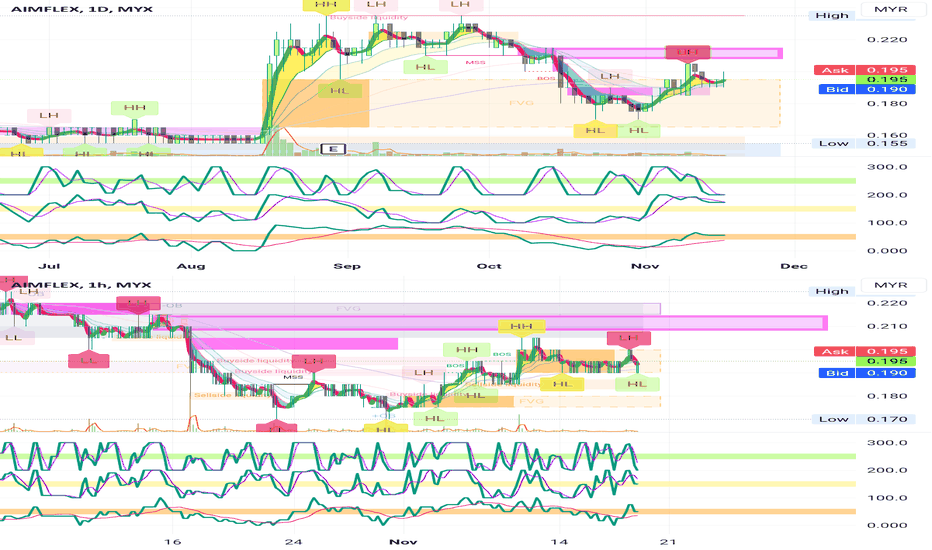Click FVG zone label on the daily chart

pos(521,103)
